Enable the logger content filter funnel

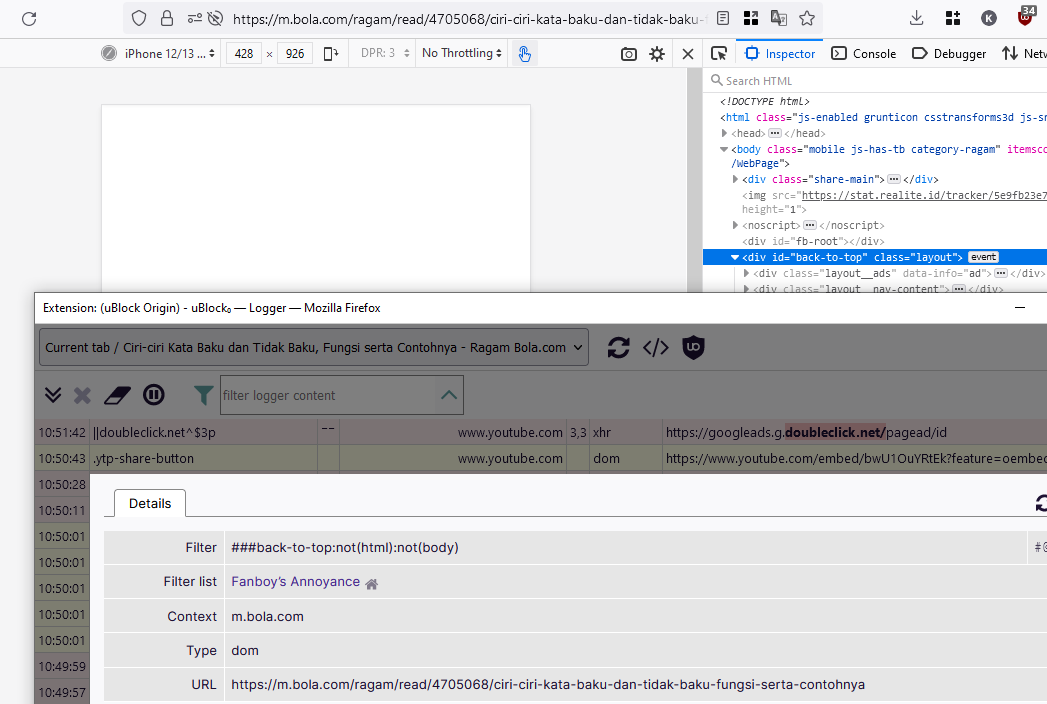tap(203, 394)
